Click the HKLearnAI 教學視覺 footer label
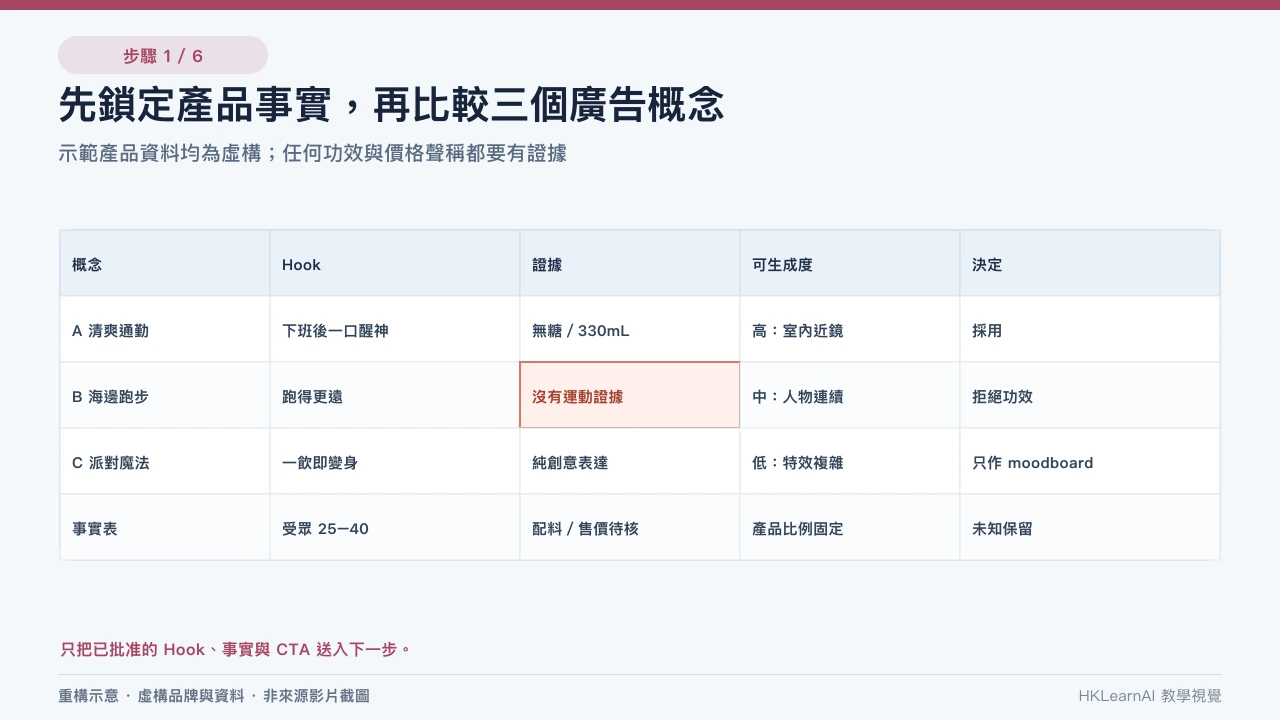Viewport: 1280px width, 720px height. (1150, 695)
